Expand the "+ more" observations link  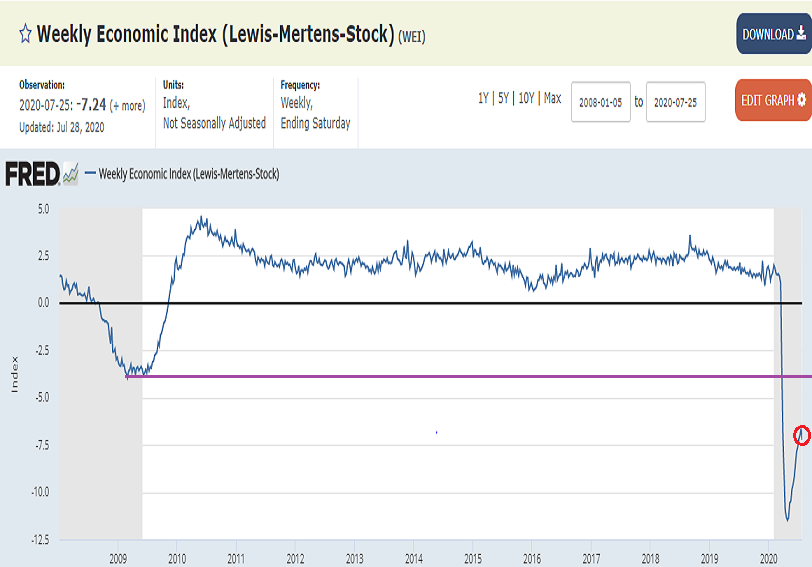click(x=128, y=105)
